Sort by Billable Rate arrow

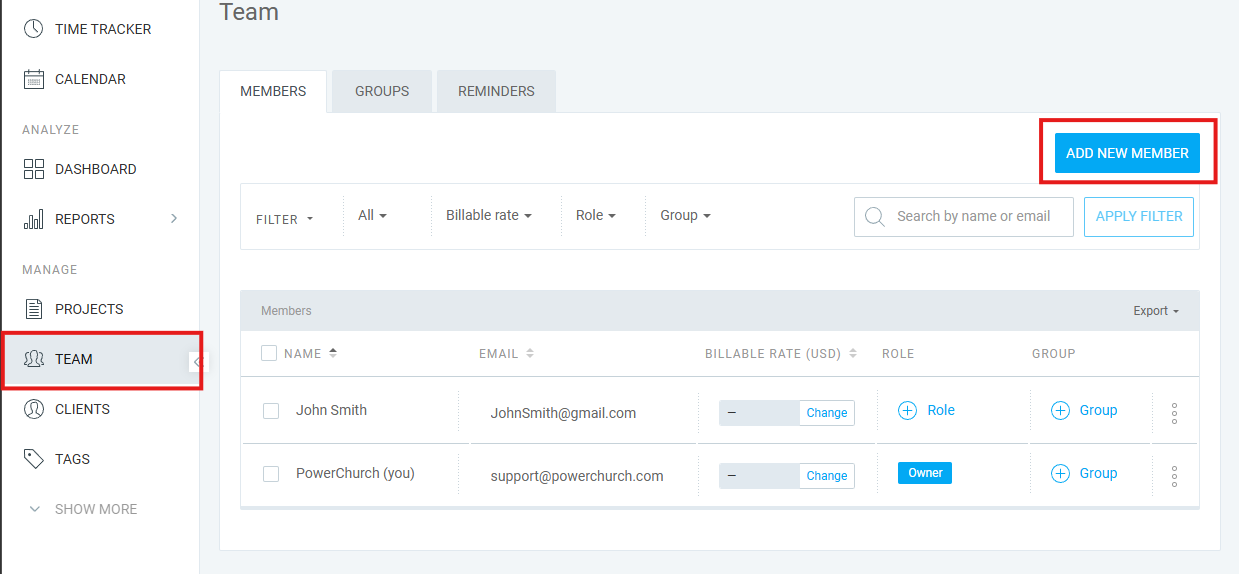[853, 353]
